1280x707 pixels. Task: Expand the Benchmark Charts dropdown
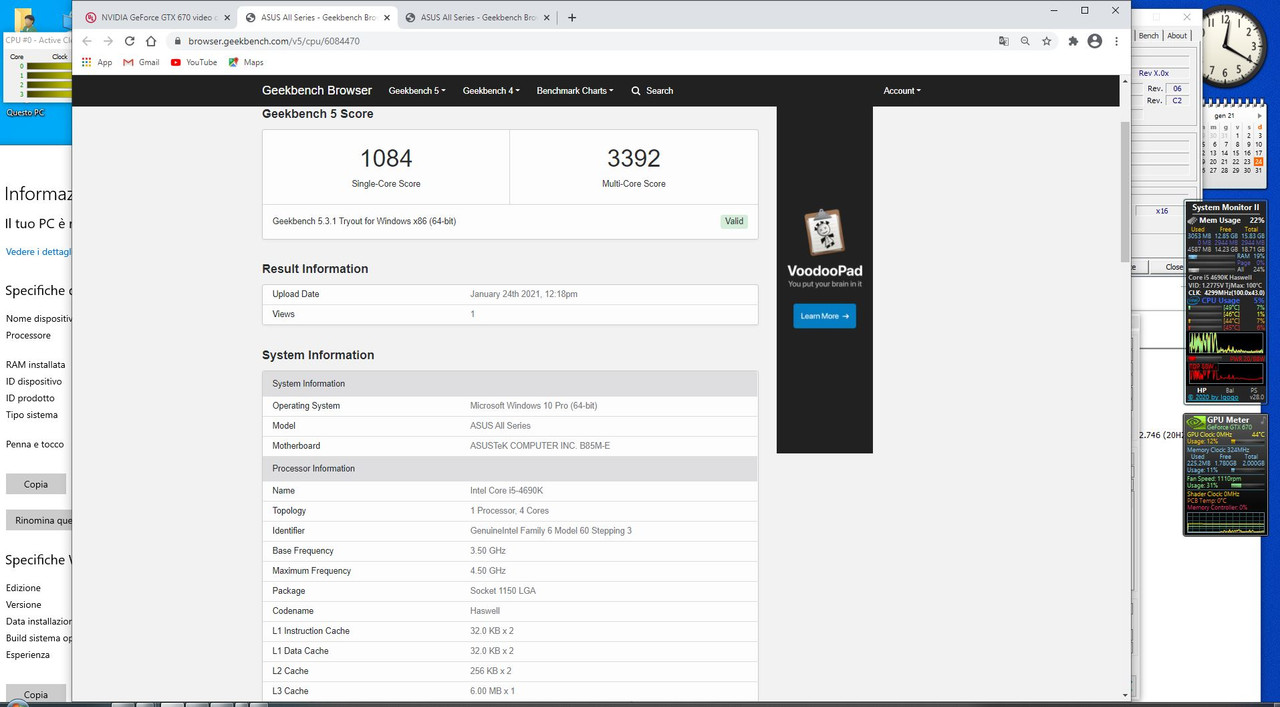pyautogui.click(x=575, y=90)
